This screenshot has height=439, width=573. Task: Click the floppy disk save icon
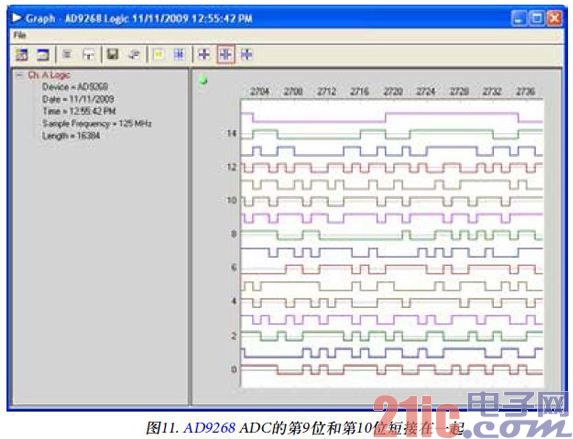113,54
